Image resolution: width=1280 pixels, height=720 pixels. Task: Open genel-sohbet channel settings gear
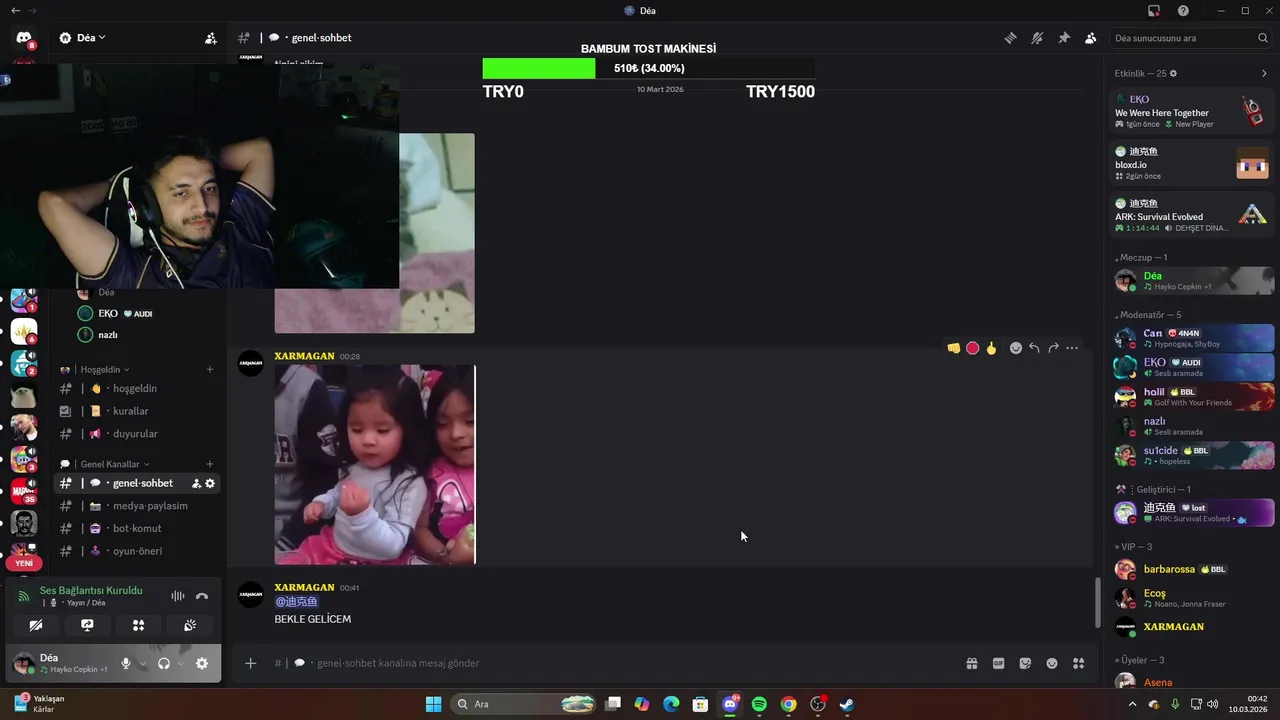210,483
